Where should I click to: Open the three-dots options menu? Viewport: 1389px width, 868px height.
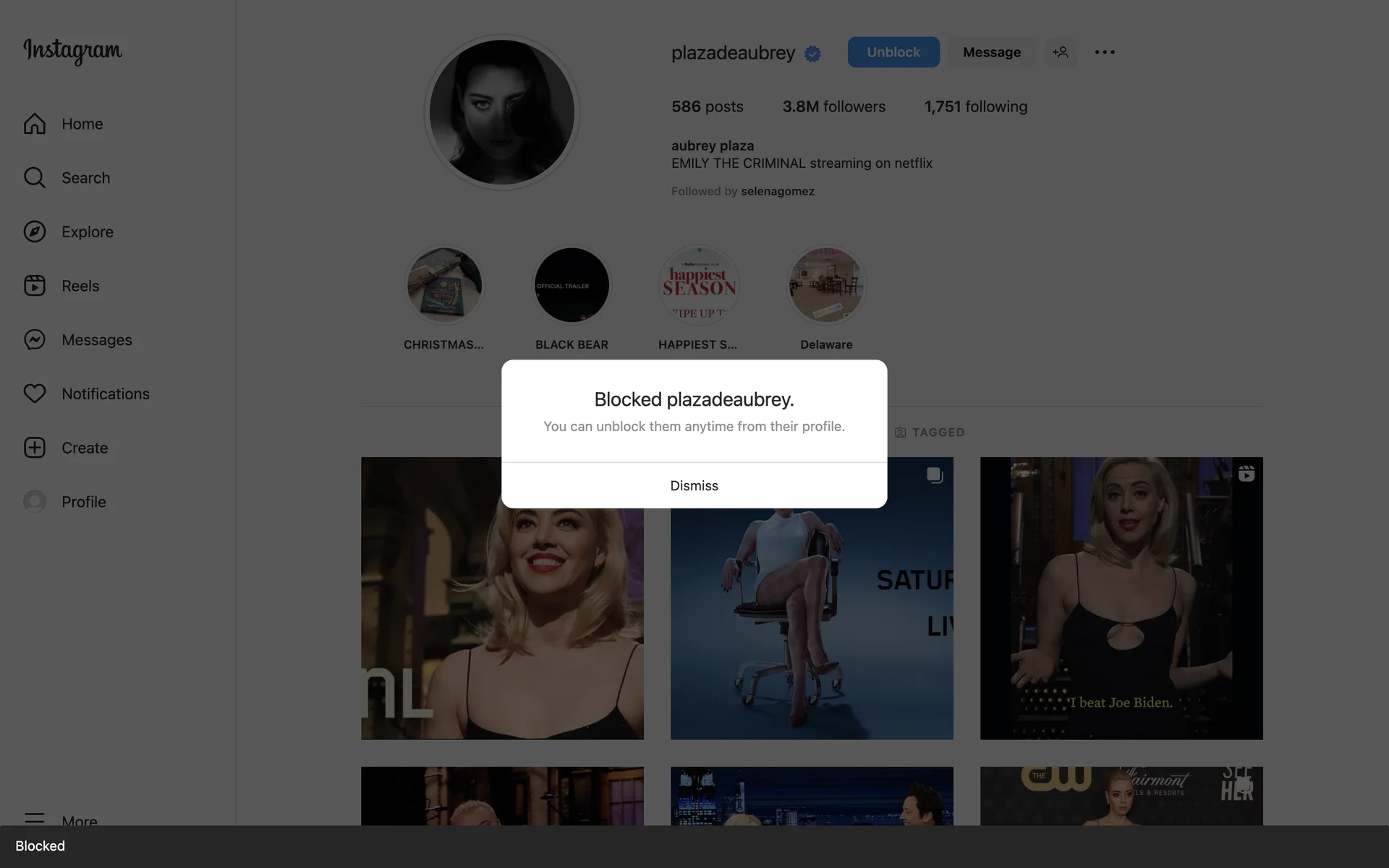click(1104, 52)
